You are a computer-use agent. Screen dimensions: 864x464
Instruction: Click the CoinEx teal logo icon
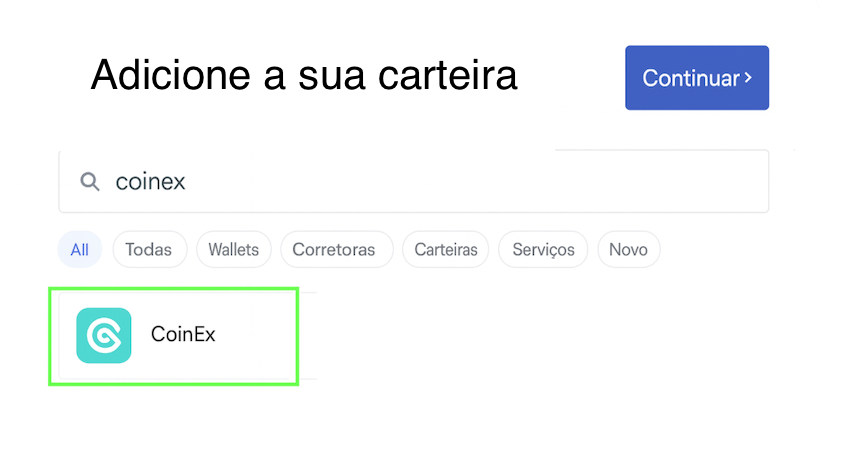pos(104,335)
